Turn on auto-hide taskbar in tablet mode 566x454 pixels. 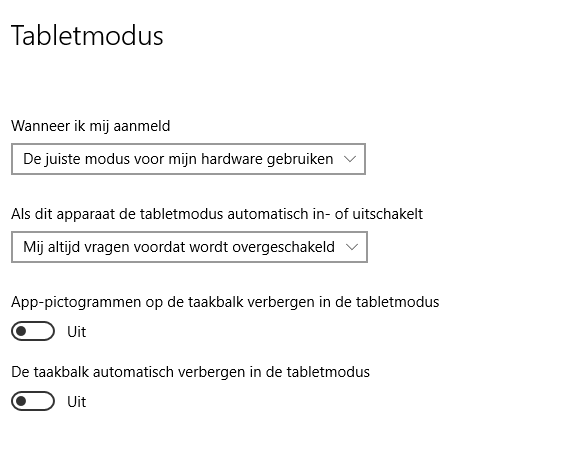point(33,401)
